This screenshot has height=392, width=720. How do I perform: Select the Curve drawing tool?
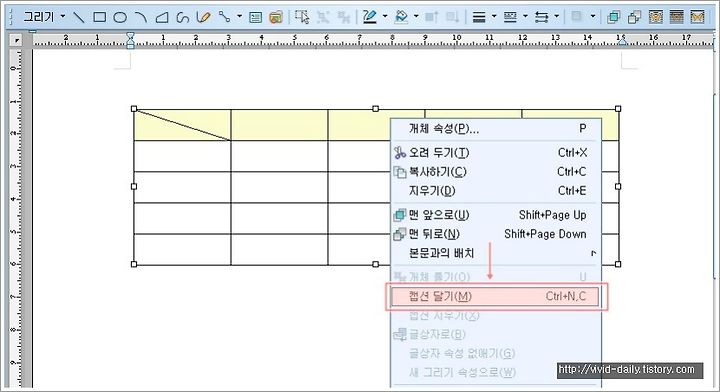pos(182,17)
